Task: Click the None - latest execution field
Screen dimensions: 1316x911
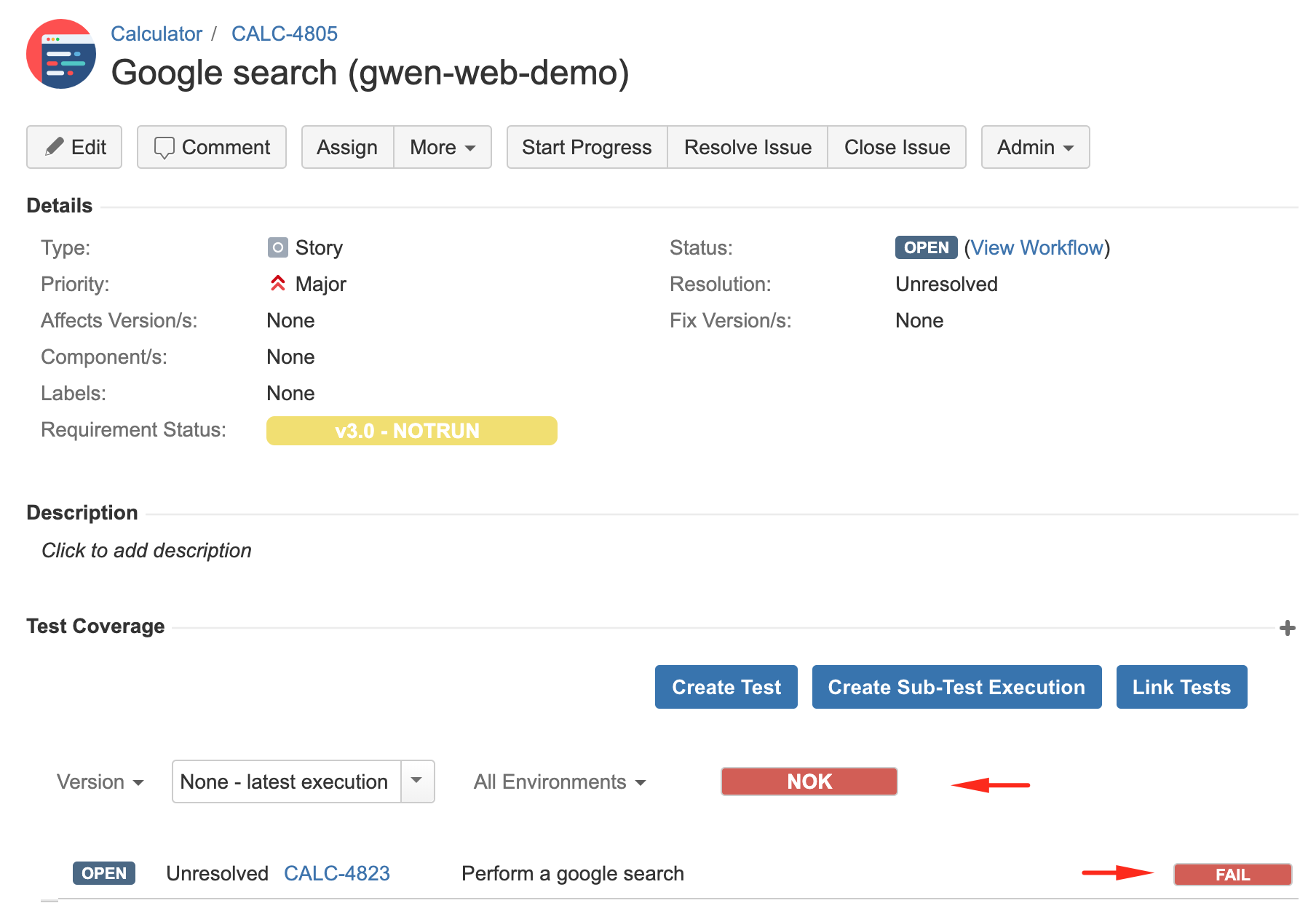Action: [x=287, y=781]
